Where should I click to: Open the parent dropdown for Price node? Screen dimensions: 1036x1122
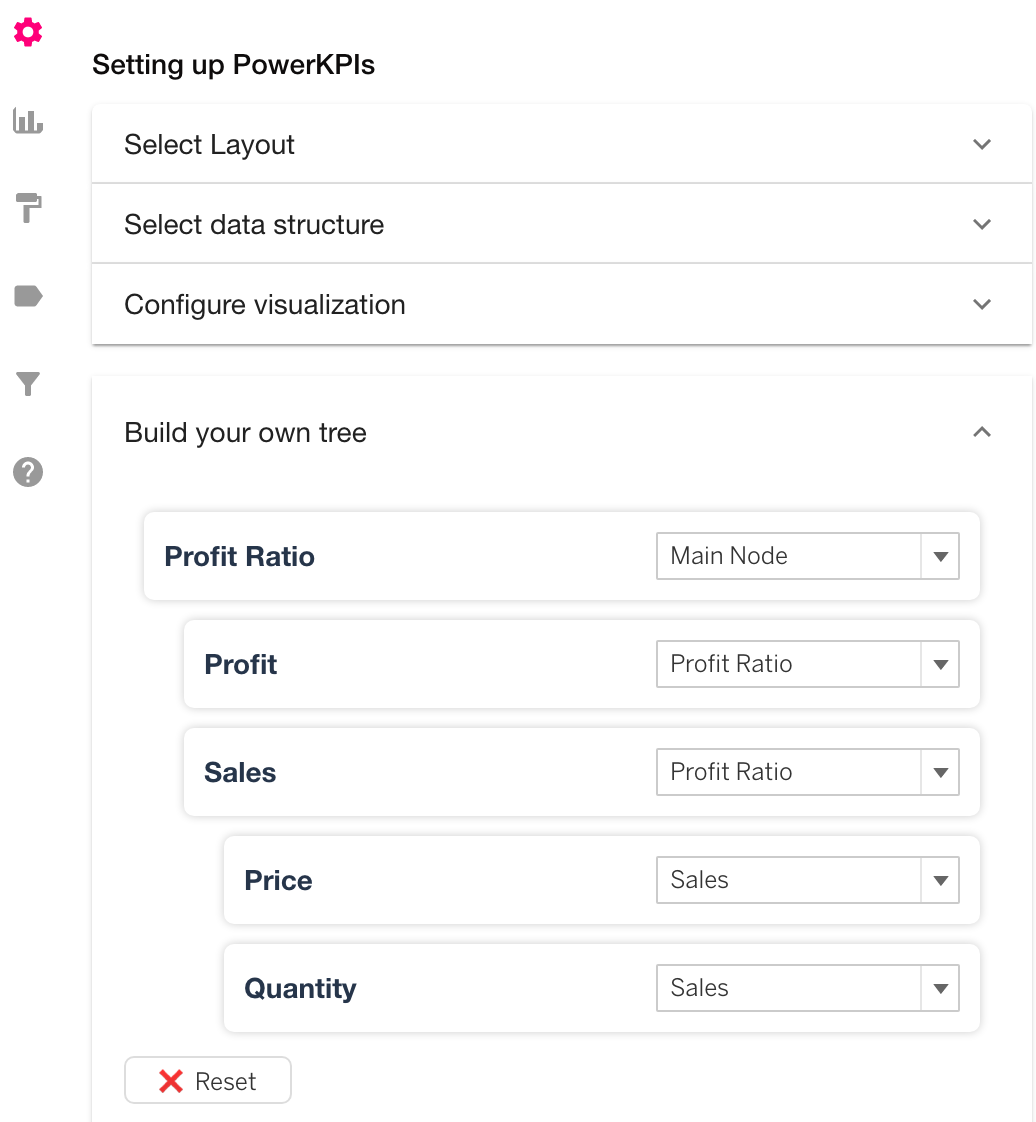(808, 880)
